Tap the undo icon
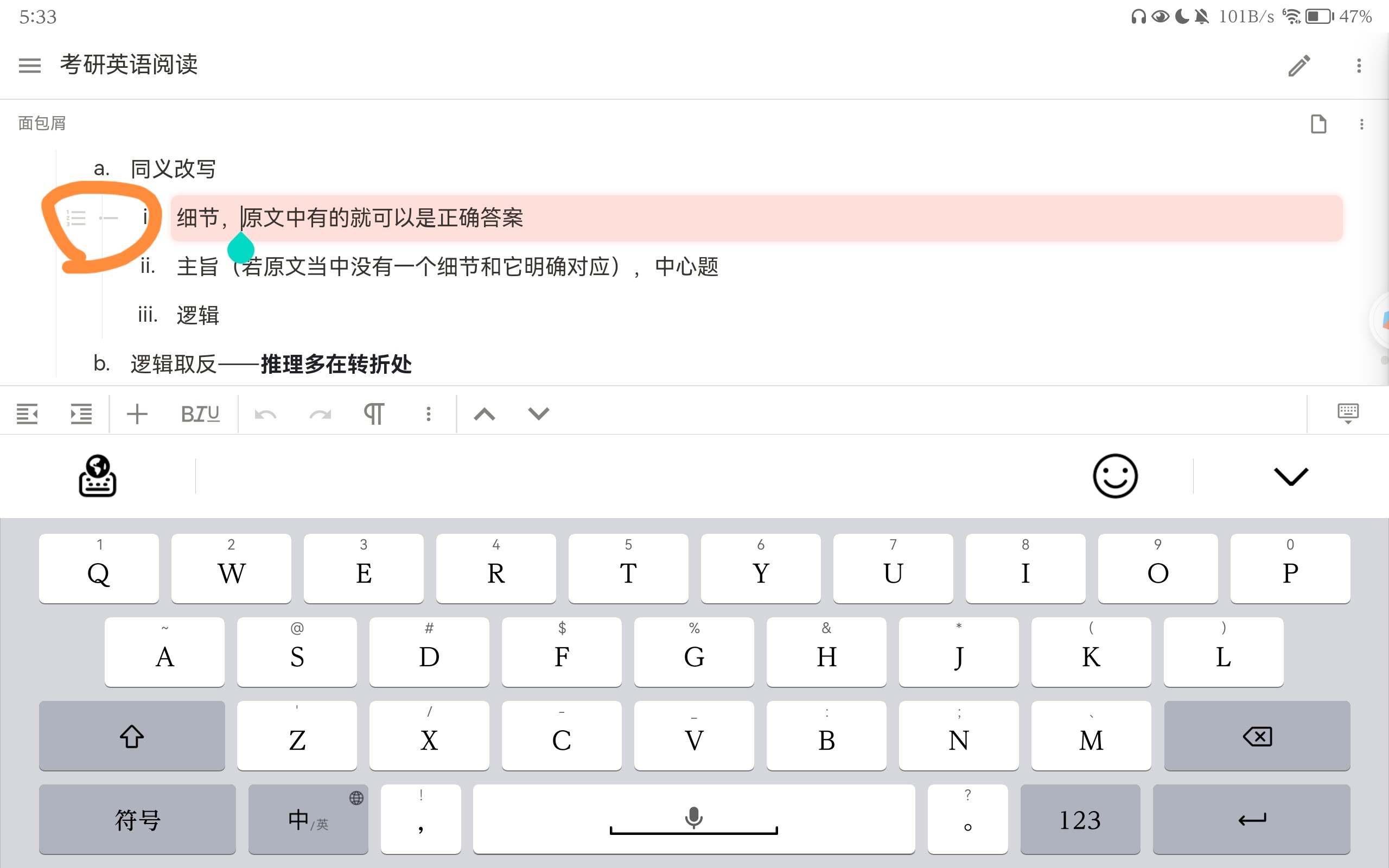 point(265,413)
